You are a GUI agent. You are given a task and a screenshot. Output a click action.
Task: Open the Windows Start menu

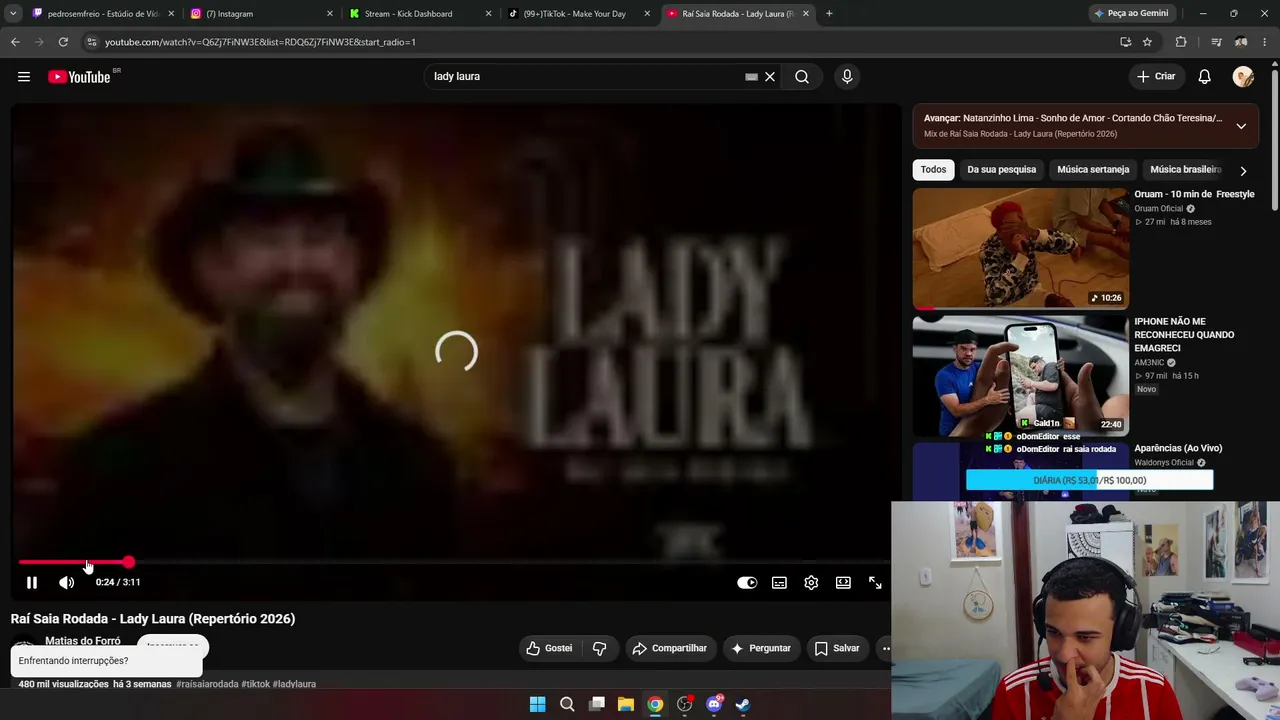(x=537, y=704)
